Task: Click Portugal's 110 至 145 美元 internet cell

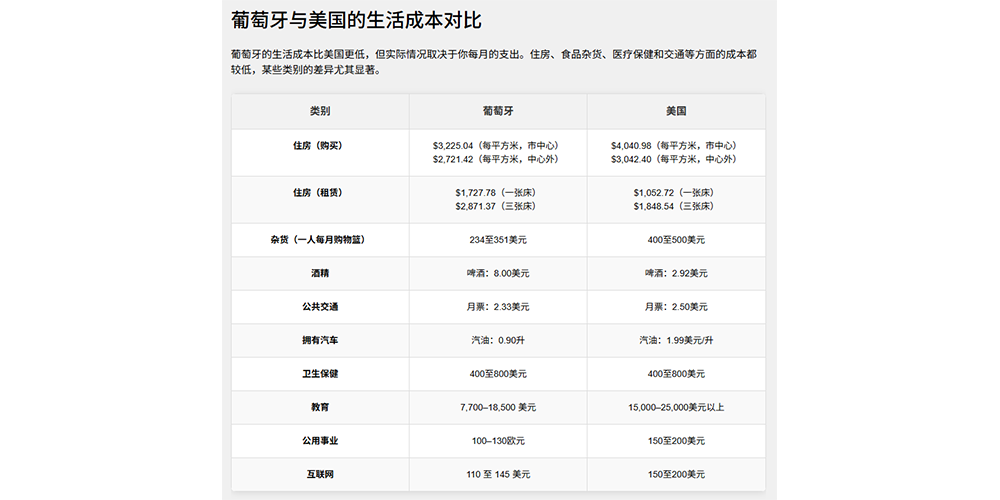Action: click(x=497, y=474)
